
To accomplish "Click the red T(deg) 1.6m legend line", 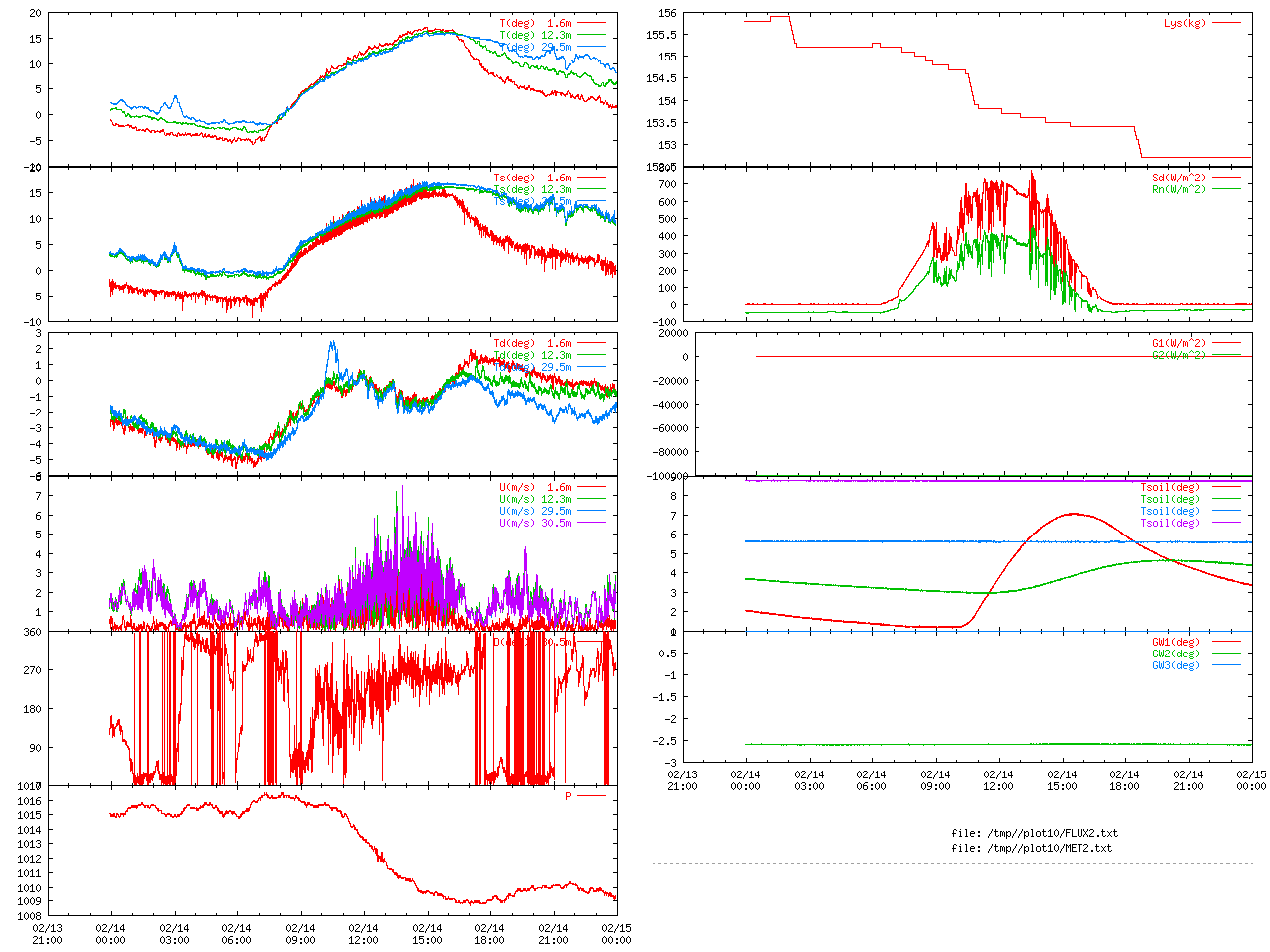I will [x=591, y=23].
